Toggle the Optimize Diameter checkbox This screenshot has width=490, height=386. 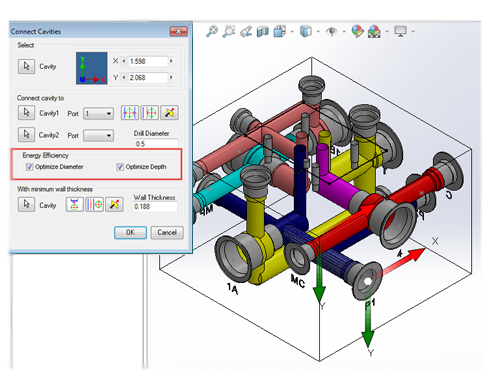[29, 167]
